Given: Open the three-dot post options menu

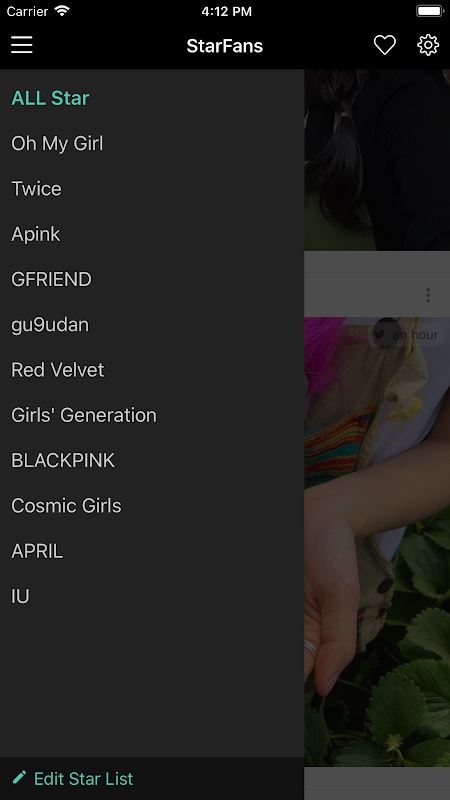Looking at the screenshot, I should tap(428, 295).
